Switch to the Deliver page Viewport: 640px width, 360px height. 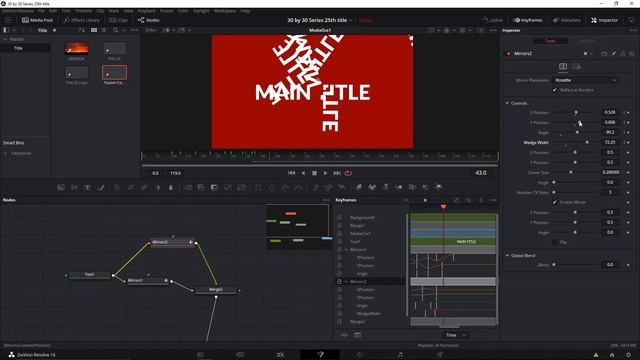tap(440, 355)
